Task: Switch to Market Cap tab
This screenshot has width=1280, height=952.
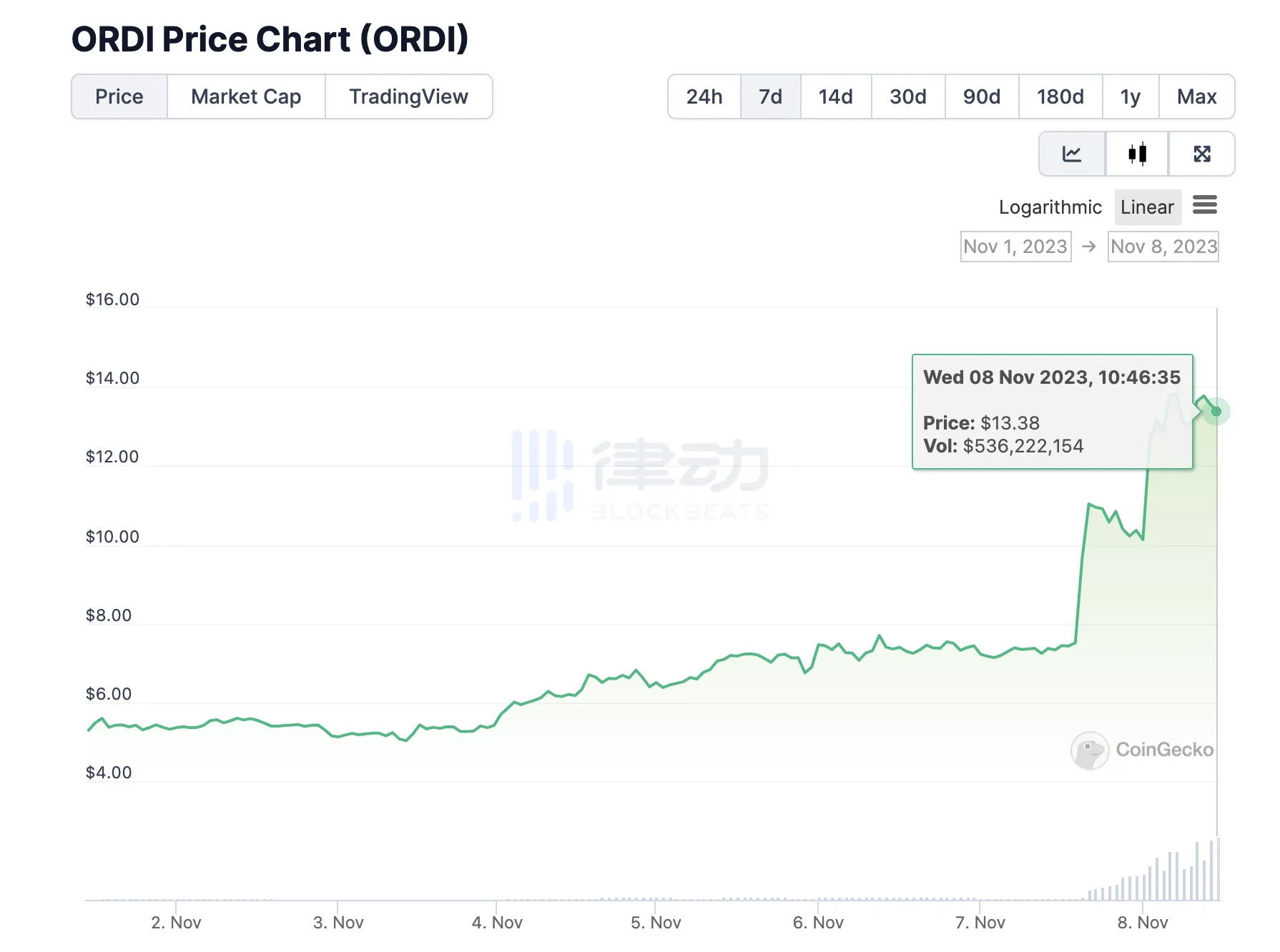Action: tap(246, 96)
